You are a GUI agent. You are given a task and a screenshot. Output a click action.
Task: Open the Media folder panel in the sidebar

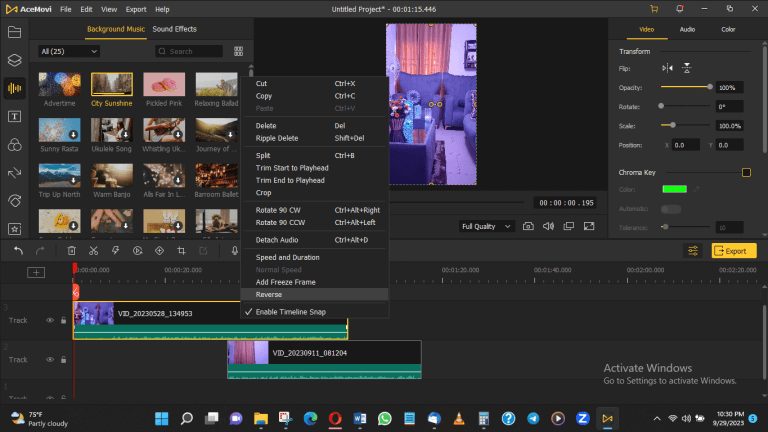click(x=14, y=32)
